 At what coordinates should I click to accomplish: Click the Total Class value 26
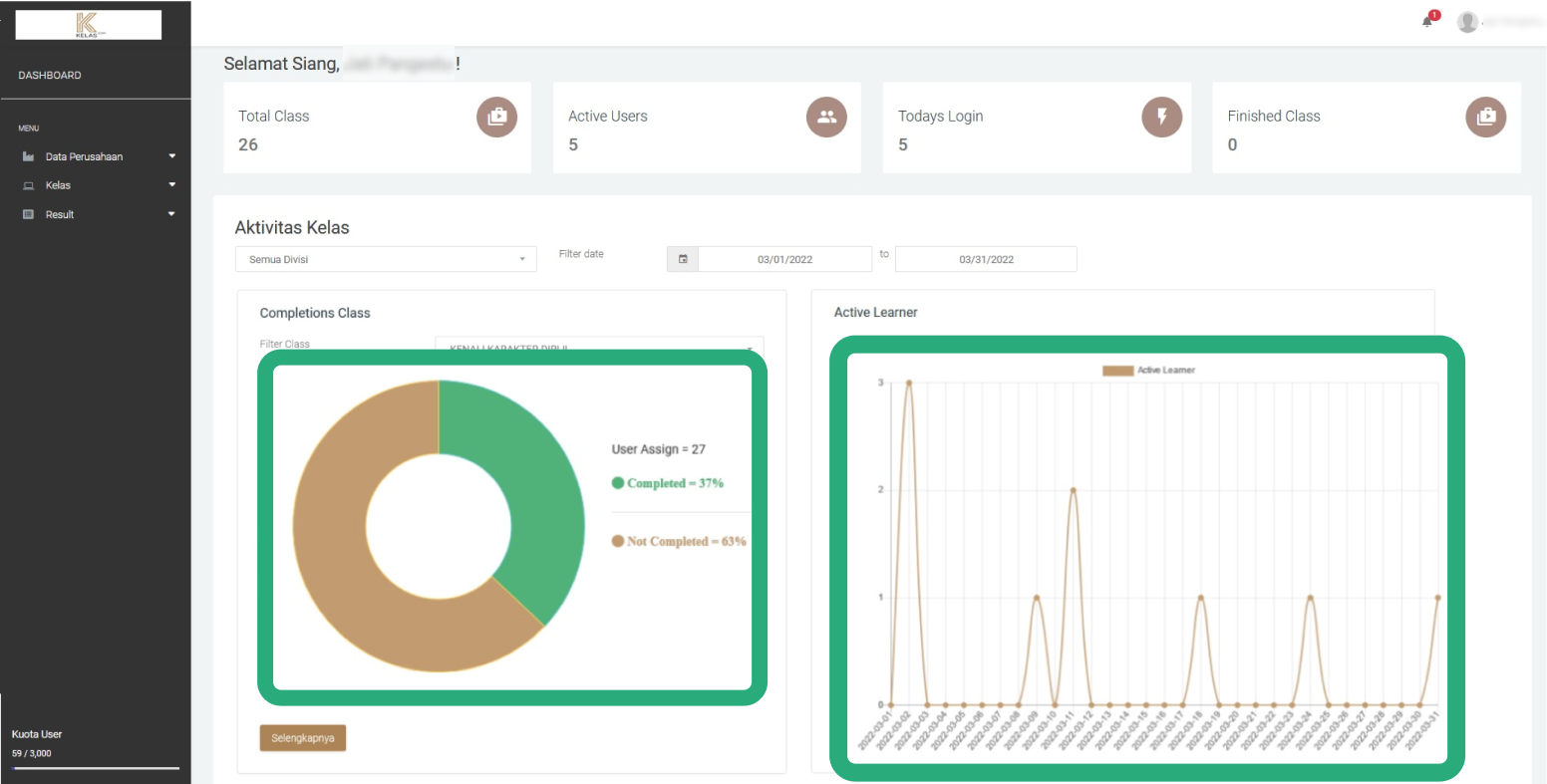[248, 144]
